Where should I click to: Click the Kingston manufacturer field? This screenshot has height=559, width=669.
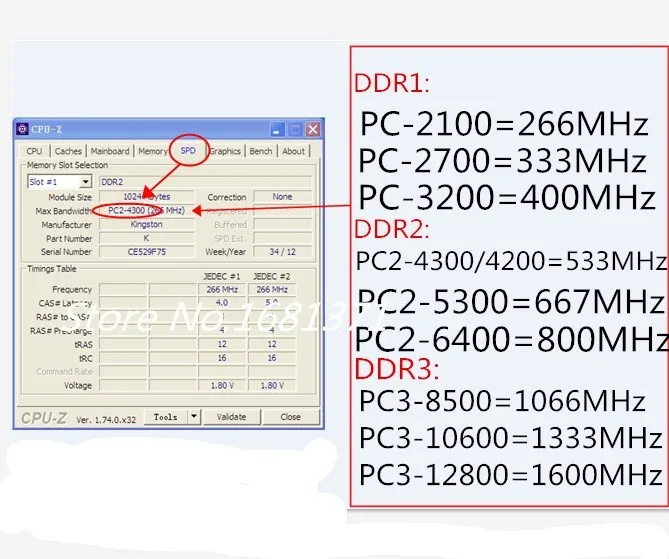(147, 225)
